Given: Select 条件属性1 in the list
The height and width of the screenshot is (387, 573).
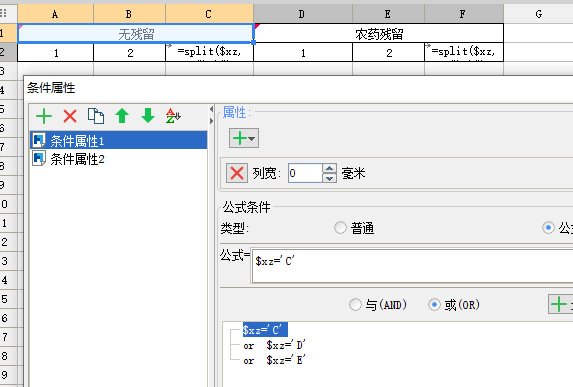Looking at the screenshot, I should (119, 140).
